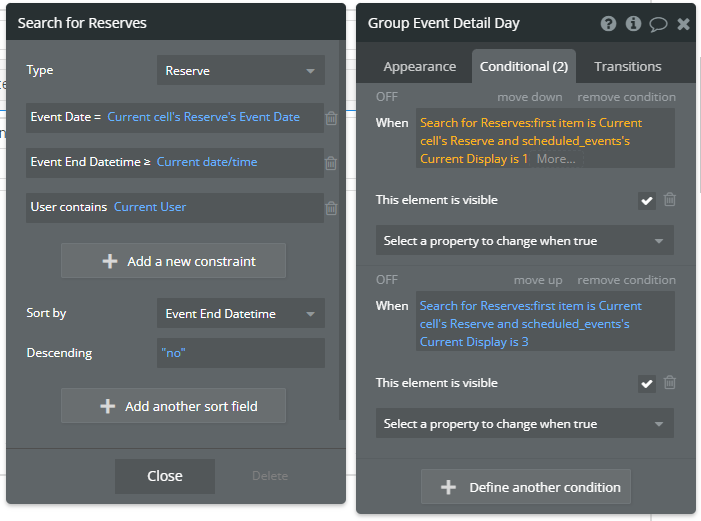Click 'remove condition' on first condition
701x521 pixels.
coord(626,98)
